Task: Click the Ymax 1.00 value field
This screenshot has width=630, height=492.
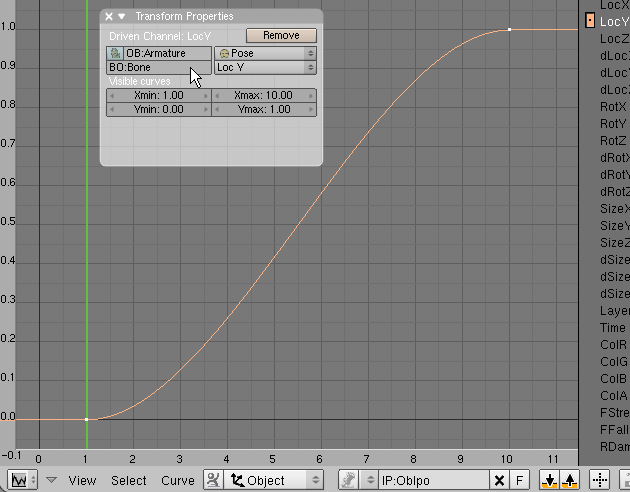Action: [x=264, y=110]
